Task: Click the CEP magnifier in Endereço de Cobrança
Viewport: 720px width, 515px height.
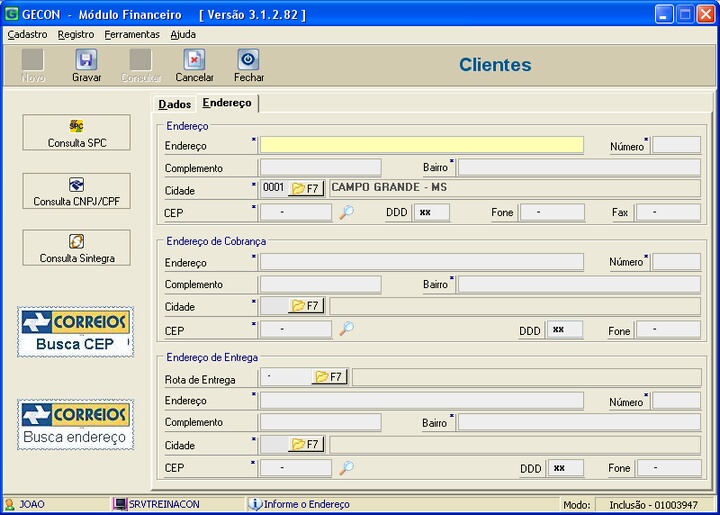Action: 347,329
